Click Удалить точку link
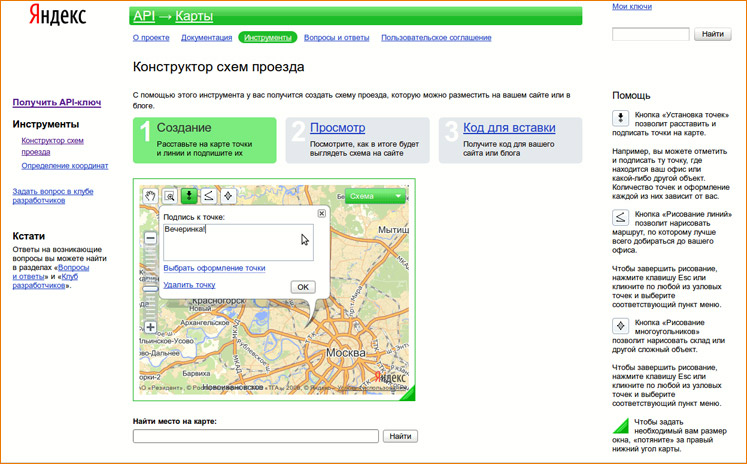The image size is (747, 464). 189,285
